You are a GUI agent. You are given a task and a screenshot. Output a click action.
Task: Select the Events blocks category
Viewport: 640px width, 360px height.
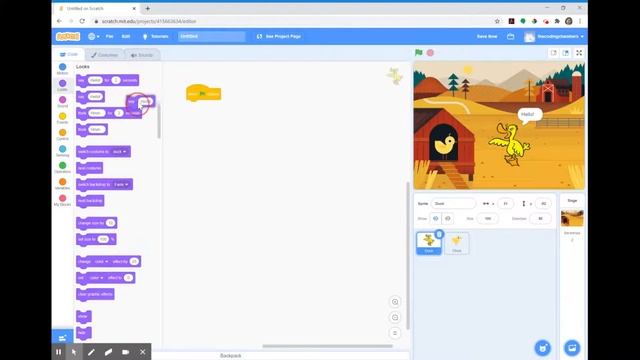62,118
